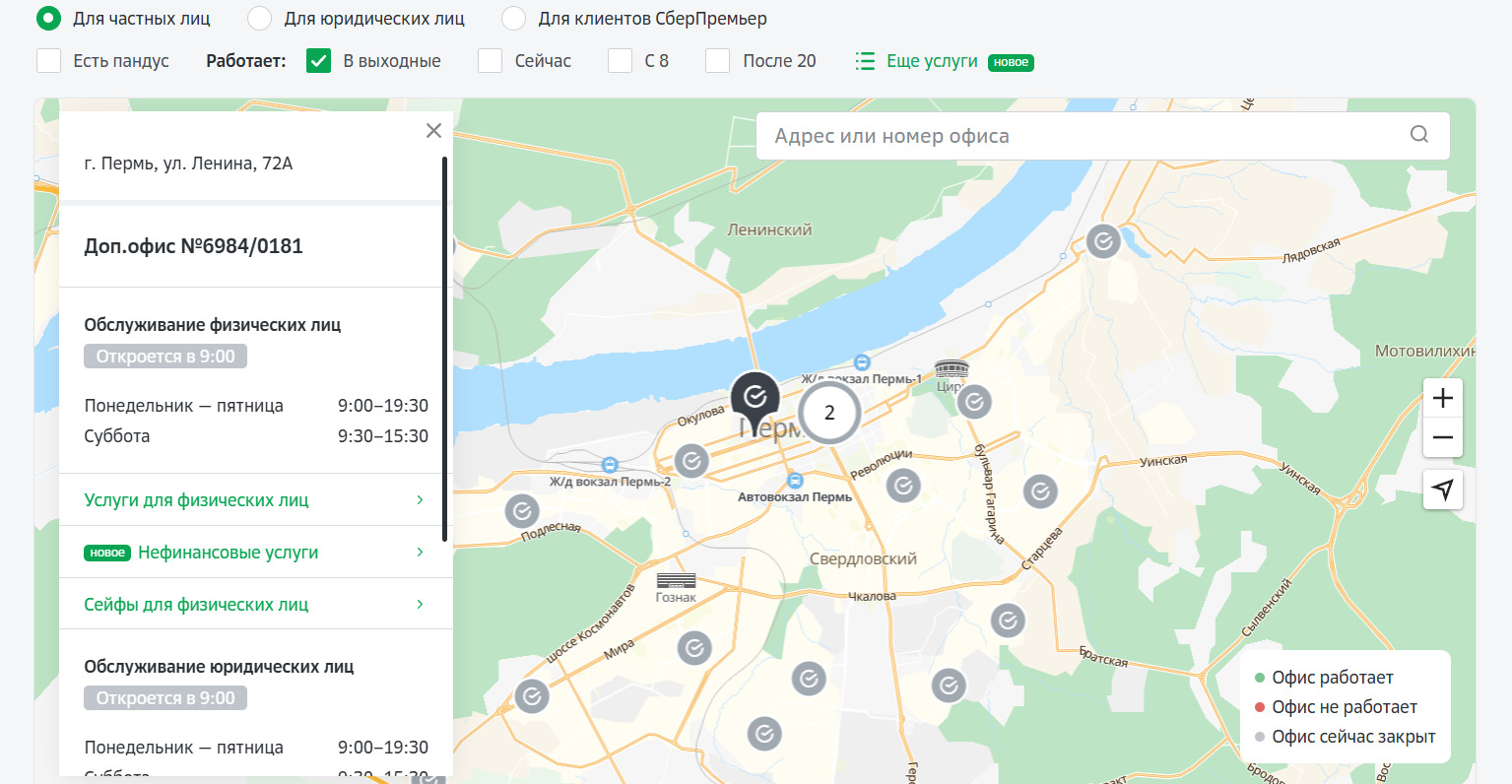Enable Сейчас working filter
Viewport: 1512px width, 784px height.
coord(490,61)
